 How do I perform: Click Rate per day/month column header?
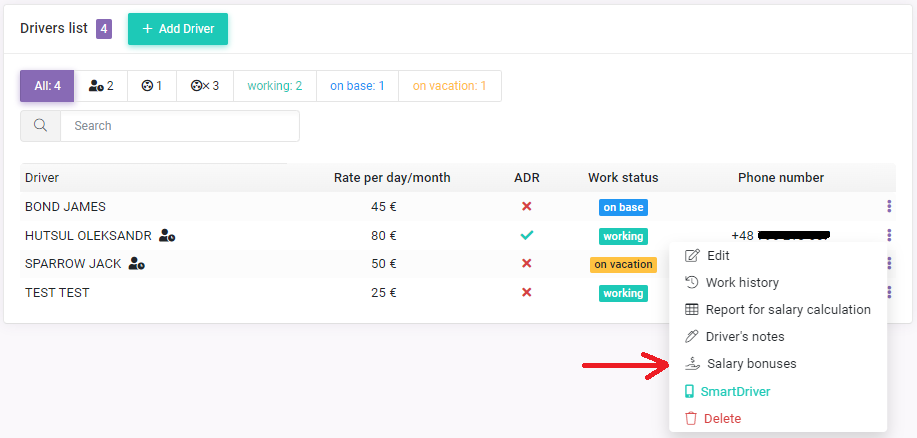pyautogui.click(x=392, y=178)
